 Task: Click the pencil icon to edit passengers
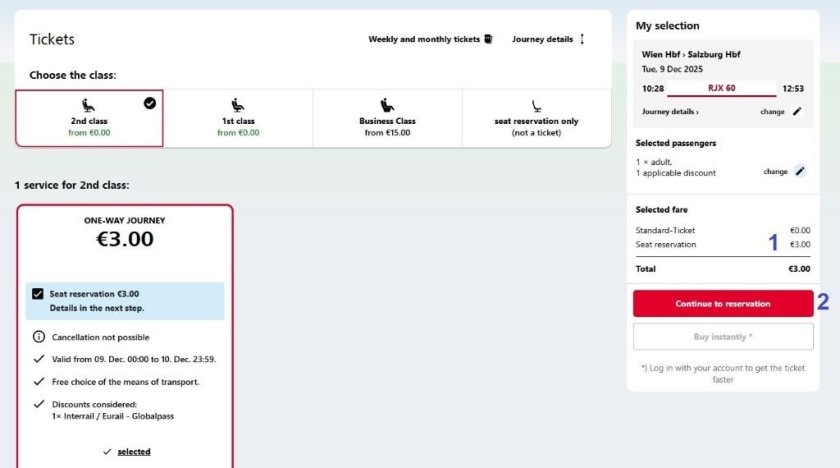pos(800,171)
